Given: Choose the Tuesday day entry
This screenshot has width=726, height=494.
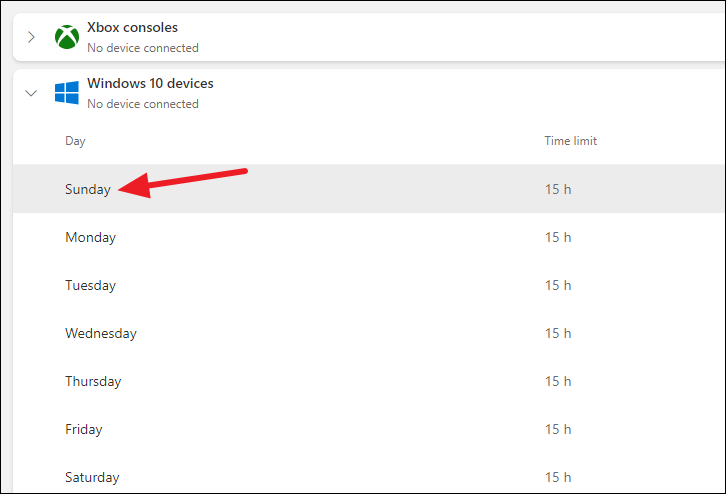Looking at the screenshot, I should (90, 285).
